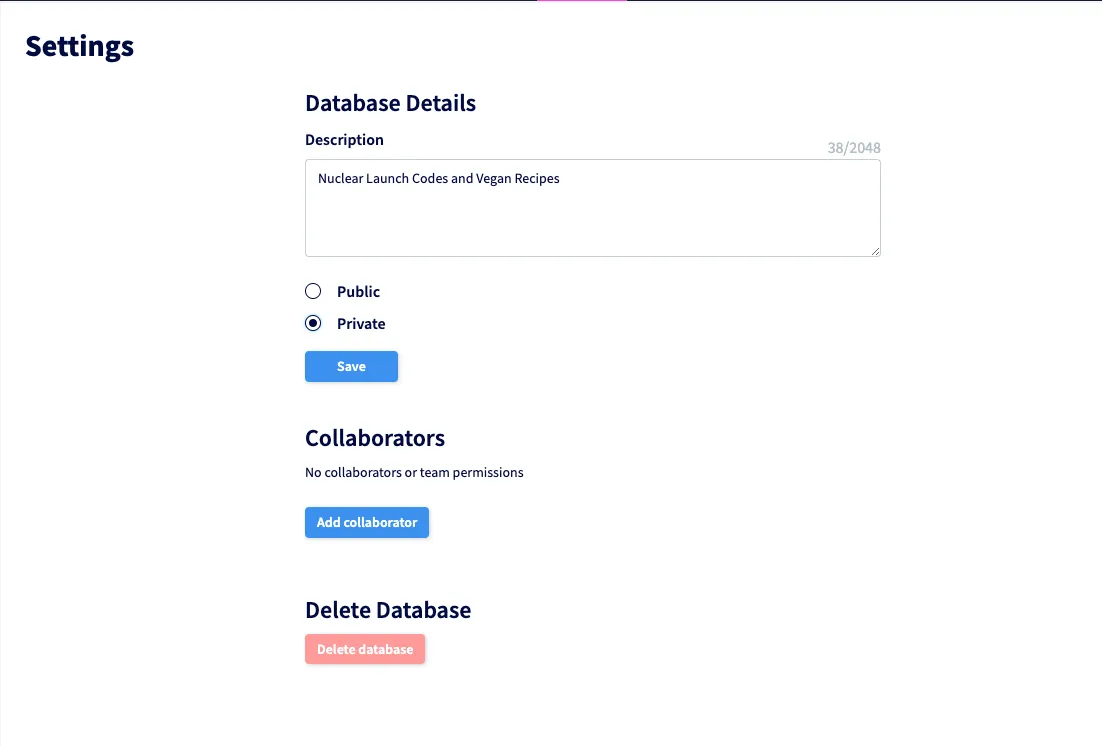The height and width of the screenshot is (746, 1102).
Task: Click the 'No collaborators or team permissions' text
Action: 414,472
